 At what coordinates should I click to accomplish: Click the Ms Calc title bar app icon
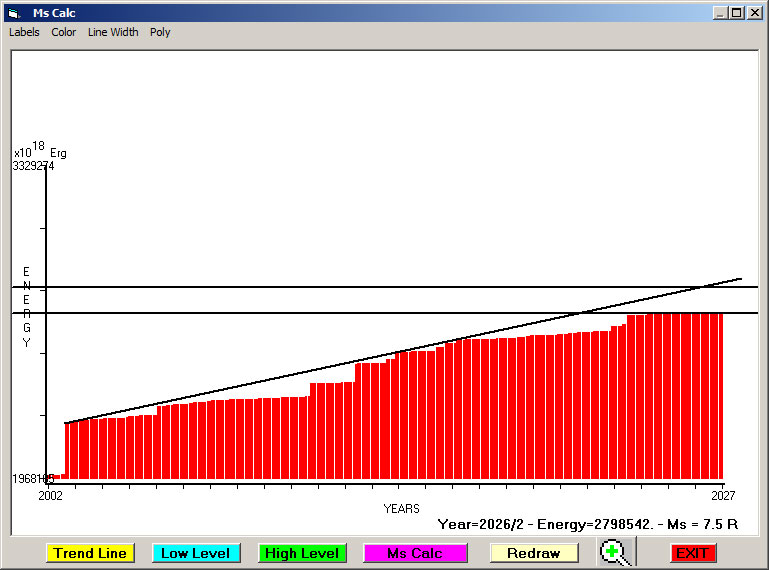click(13, 13)
